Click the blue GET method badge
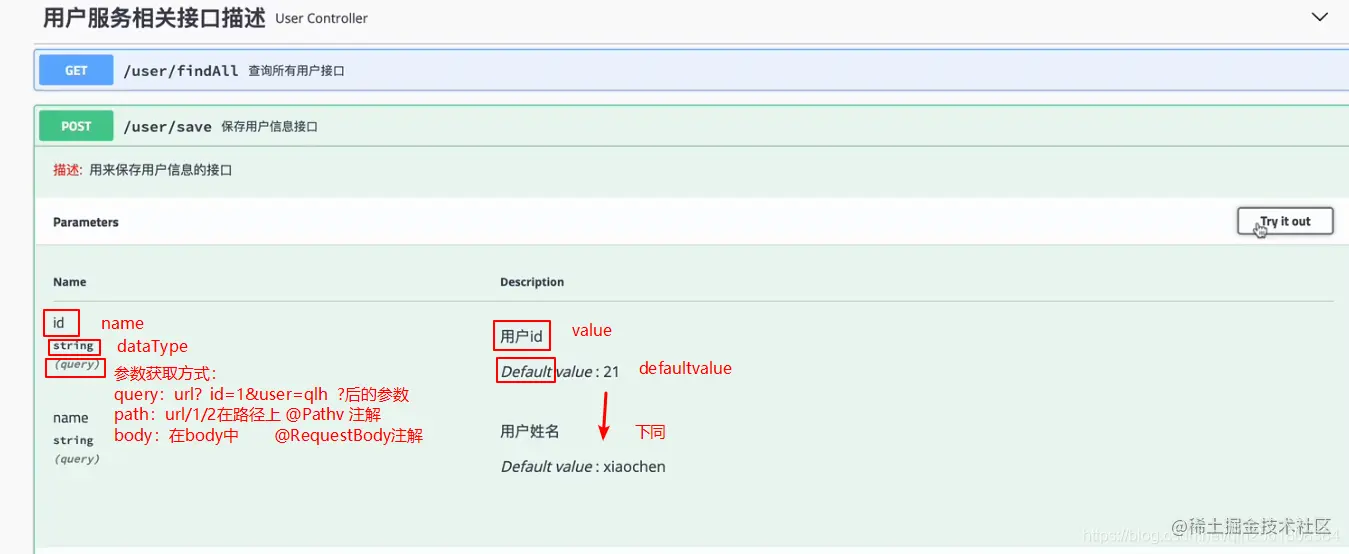Image resolution: width=1349 pixels, height=554 pixels. pyautogui.click(x=76, y=71)
